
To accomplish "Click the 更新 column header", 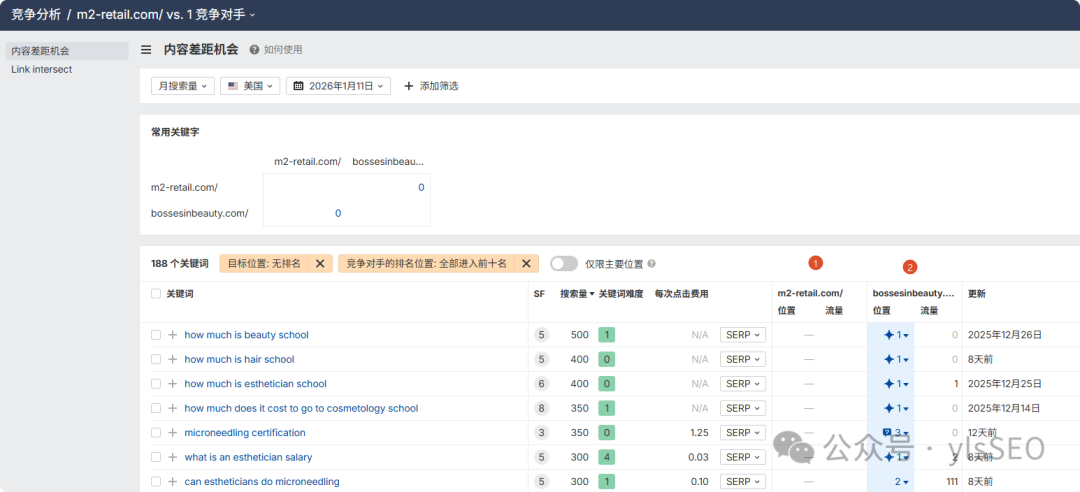I will coord(977,294).
